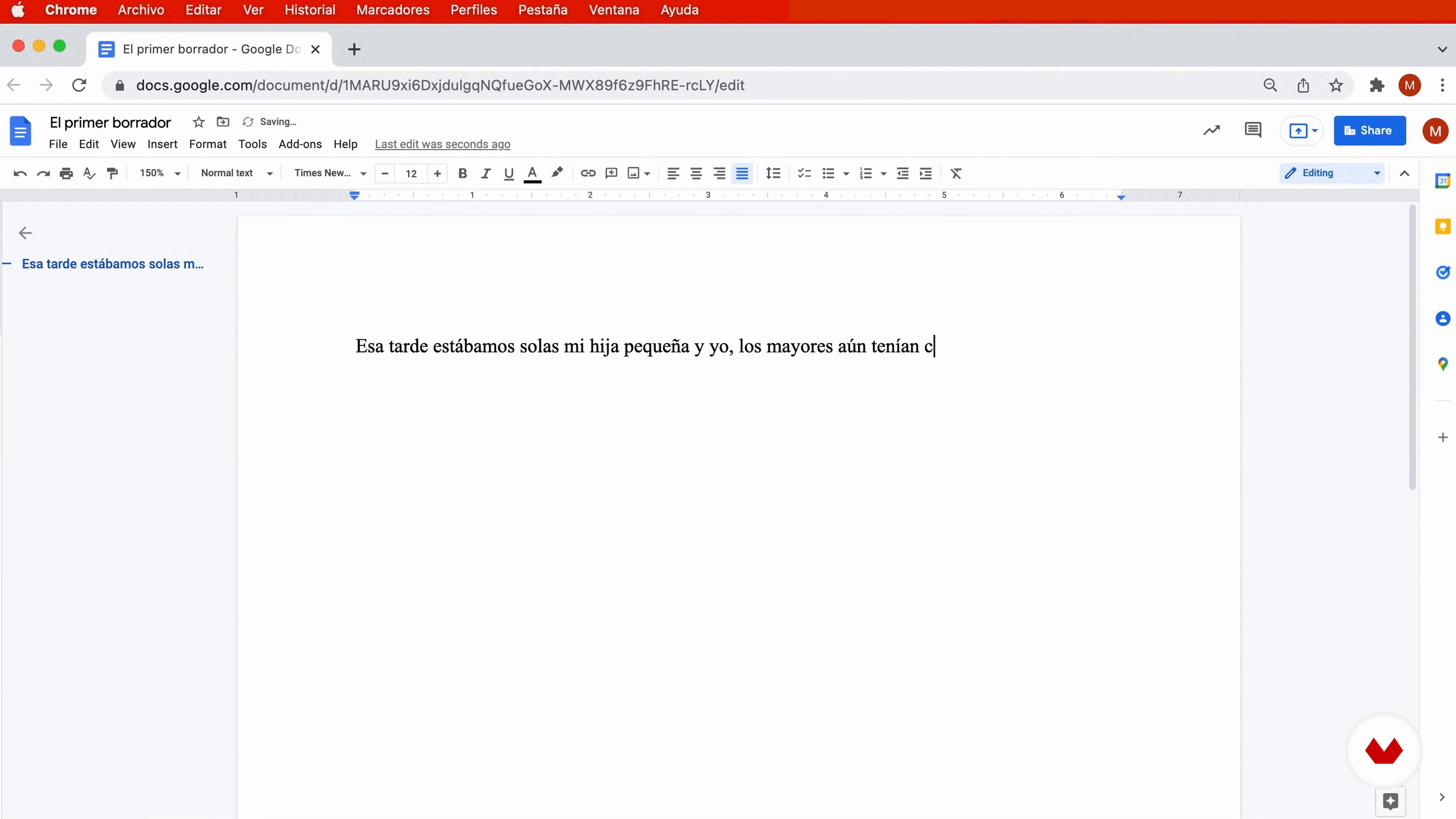Click the blue Share button
Viewport: 1456px width, 819px height.
pyautogui.click(x=1370, y=130)
